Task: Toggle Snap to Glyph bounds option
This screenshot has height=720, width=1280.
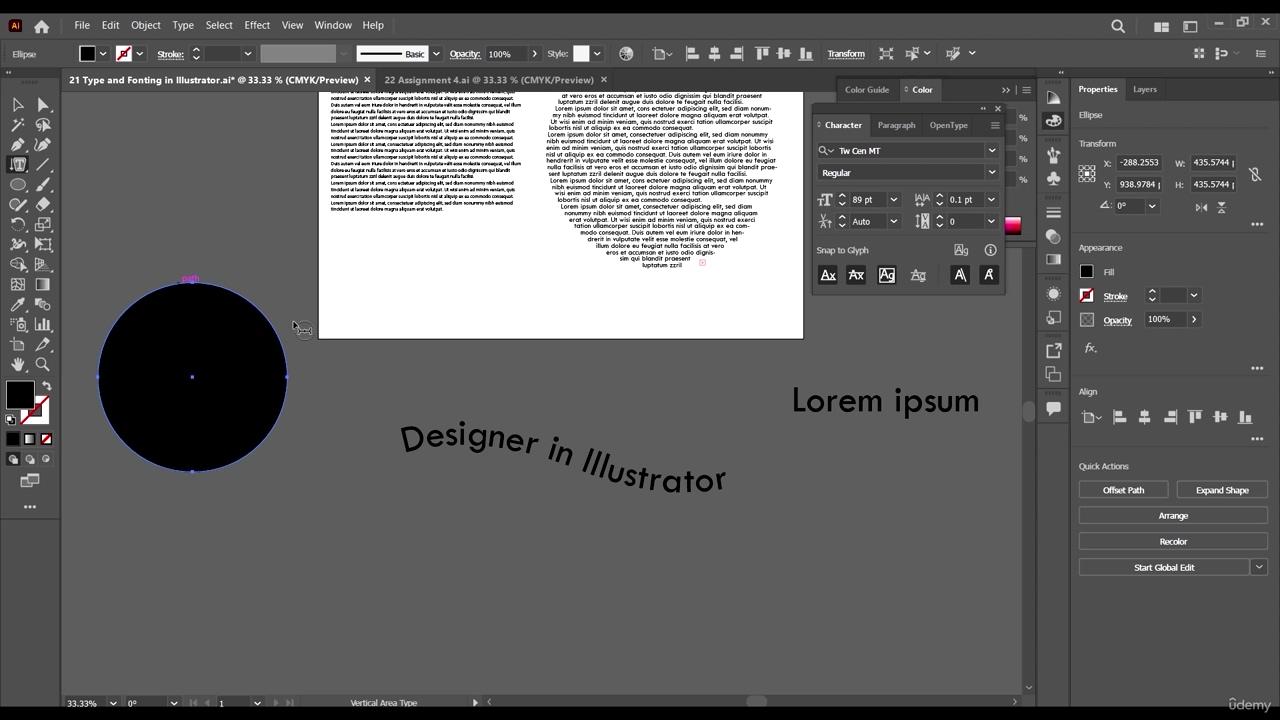Action: point(887,275)
